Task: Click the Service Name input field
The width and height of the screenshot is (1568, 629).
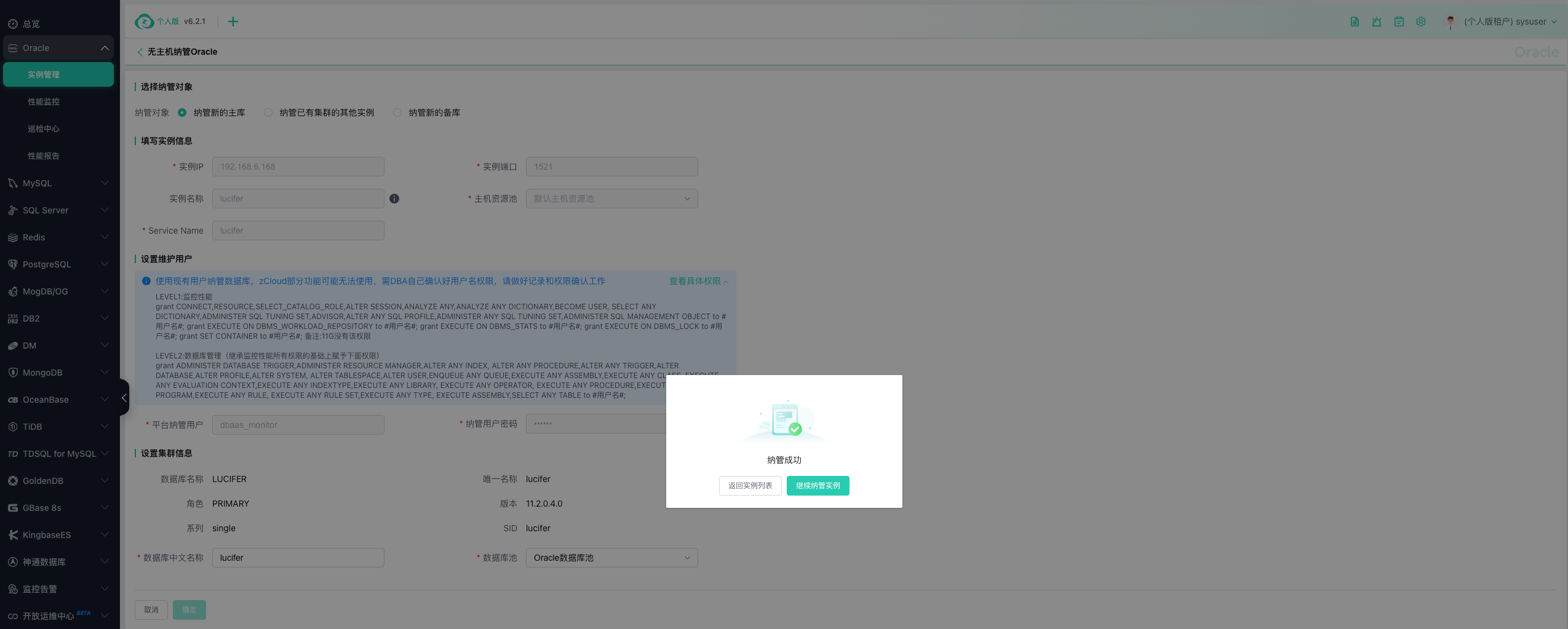Action: [x=298, y=231]
